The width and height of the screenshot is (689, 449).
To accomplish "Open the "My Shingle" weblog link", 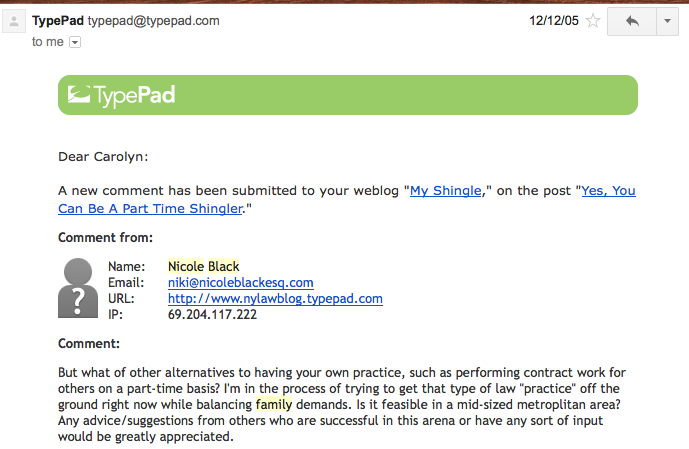I will click(445, 190).
